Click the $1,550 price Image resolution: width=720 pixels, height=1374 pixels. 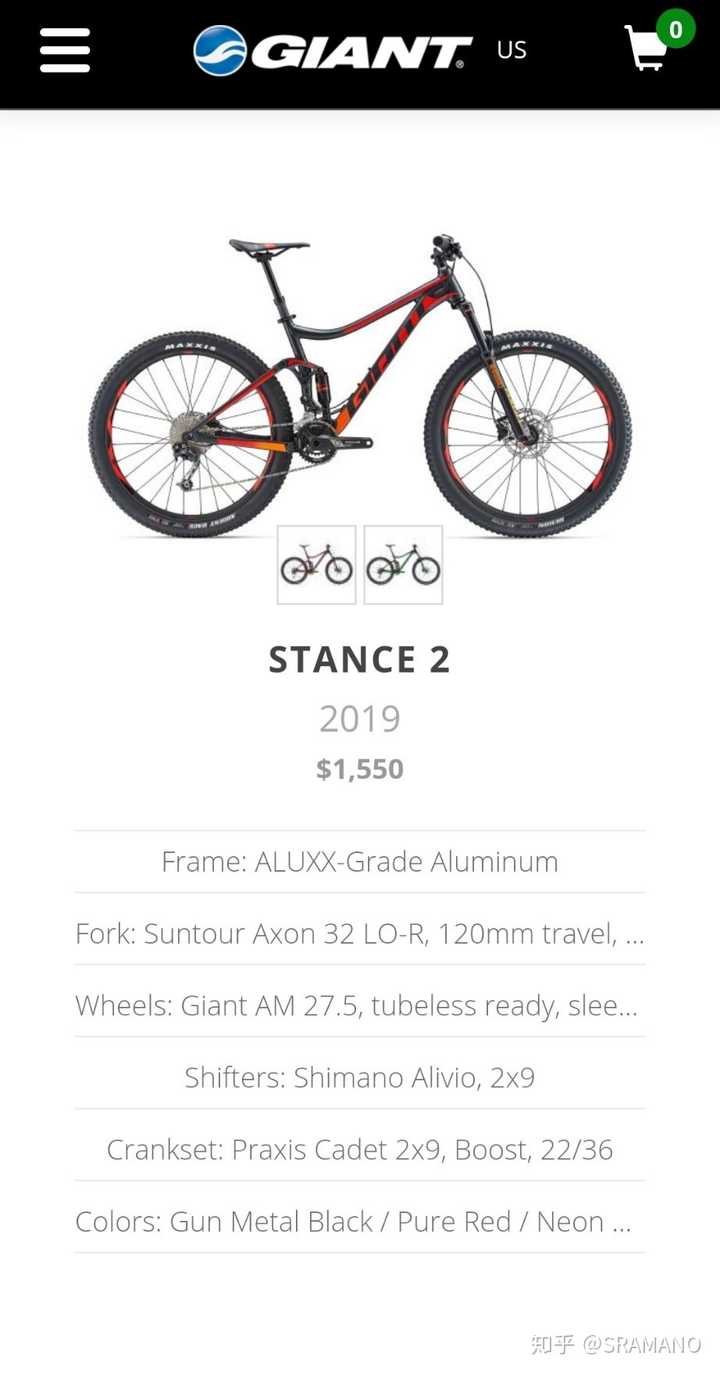[360, 769]
